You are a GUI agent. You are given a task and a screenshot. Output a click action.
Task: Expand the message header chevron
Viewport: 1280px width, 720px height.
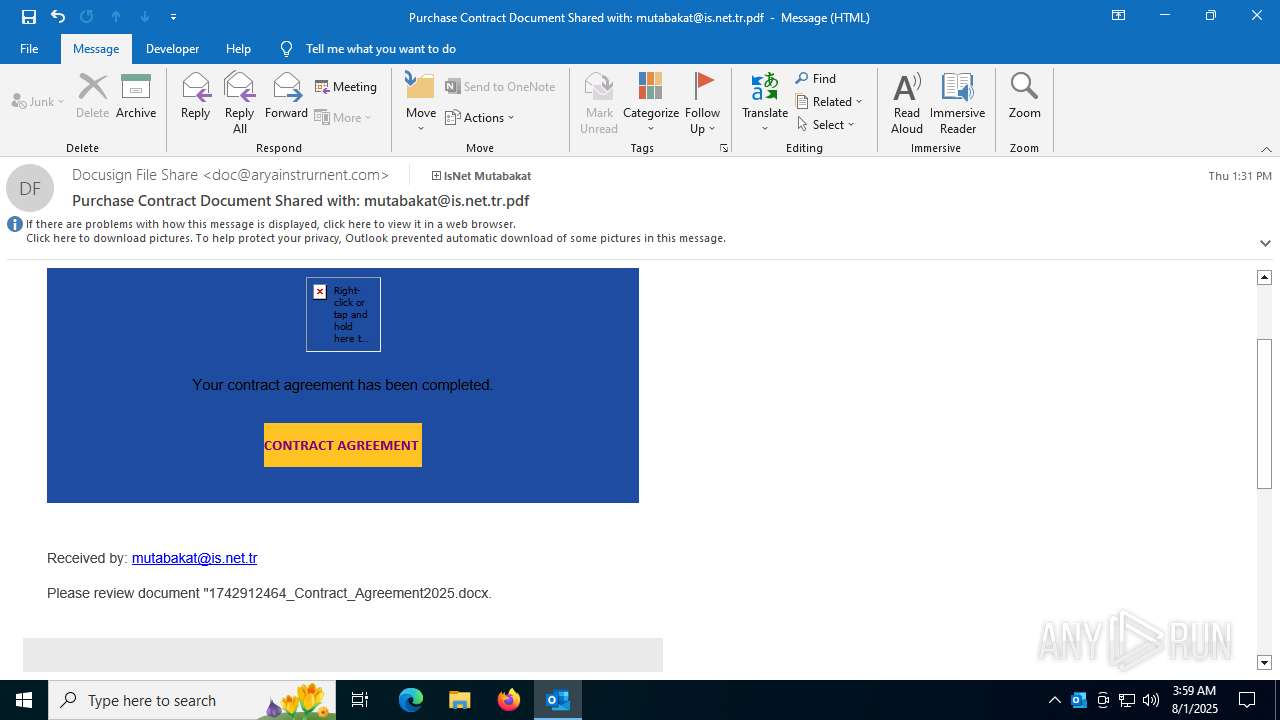coord(1265,243)
